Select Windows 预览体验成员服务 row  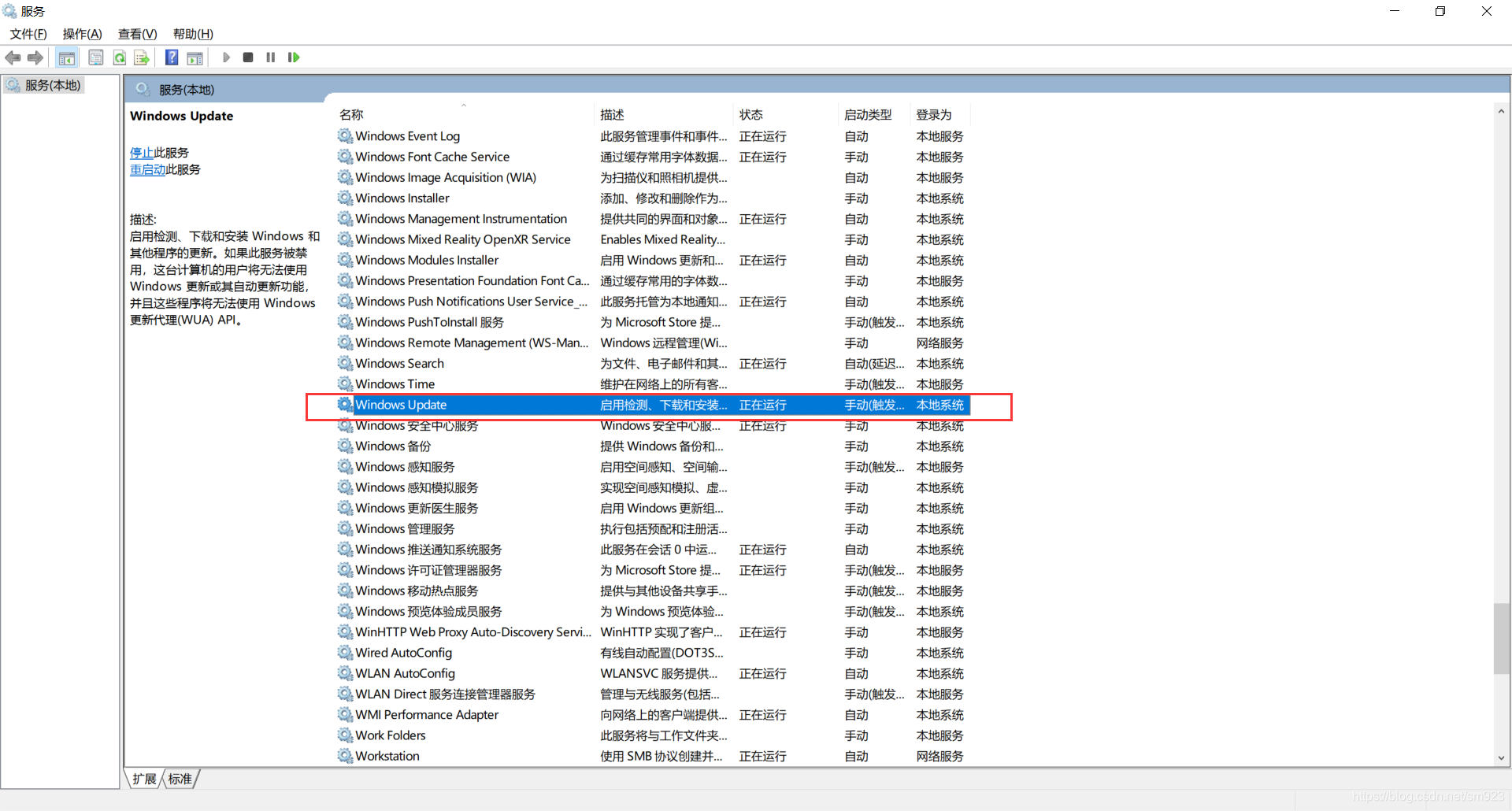tap(653, 612)
